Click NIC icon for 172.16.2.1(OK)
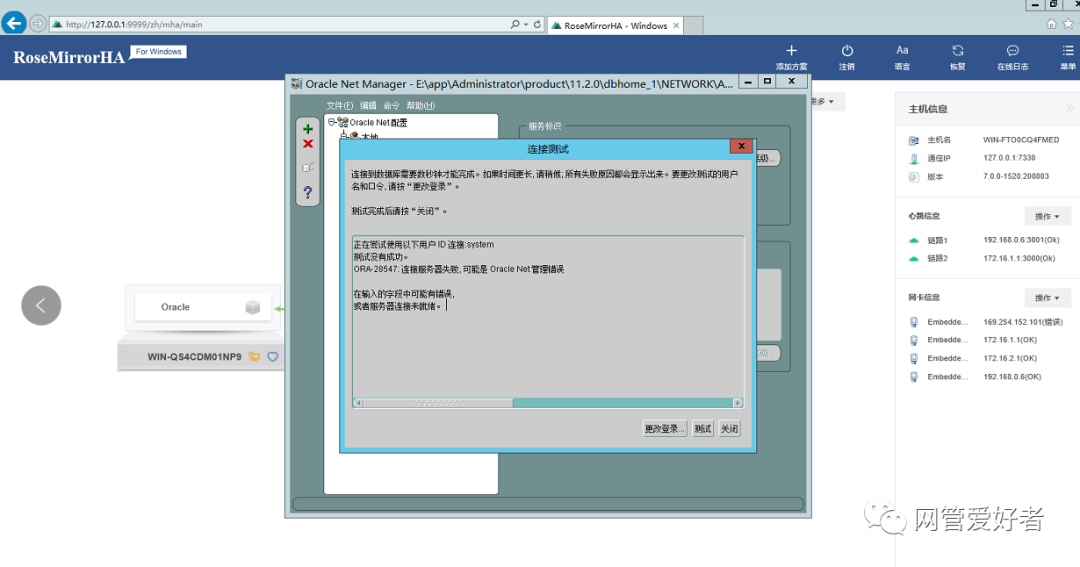 (x=914, y=358)
